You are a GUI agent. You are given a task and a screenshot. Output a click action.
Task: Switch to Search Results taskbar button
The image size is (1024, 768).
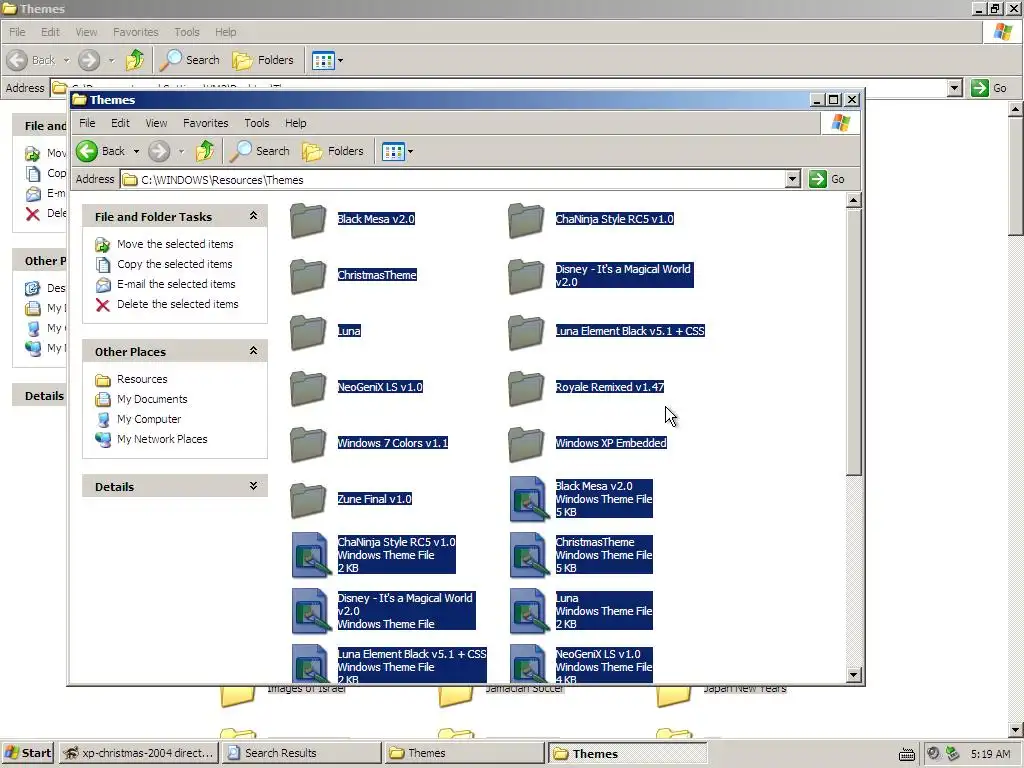(300, 753)
